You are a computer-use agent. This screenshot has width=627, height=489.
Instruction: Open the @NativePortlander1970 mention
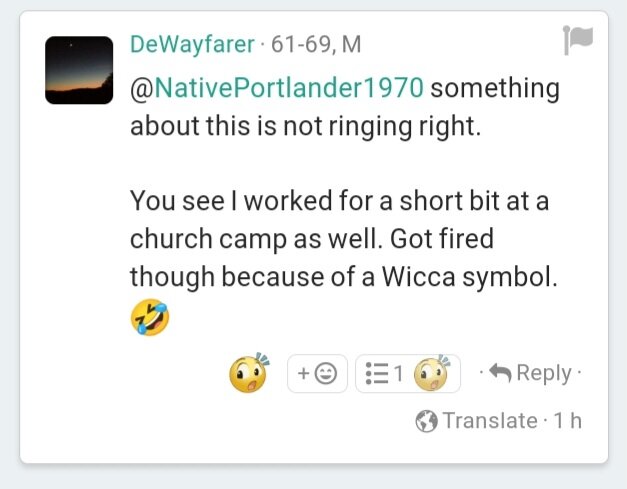coord(277,88)
